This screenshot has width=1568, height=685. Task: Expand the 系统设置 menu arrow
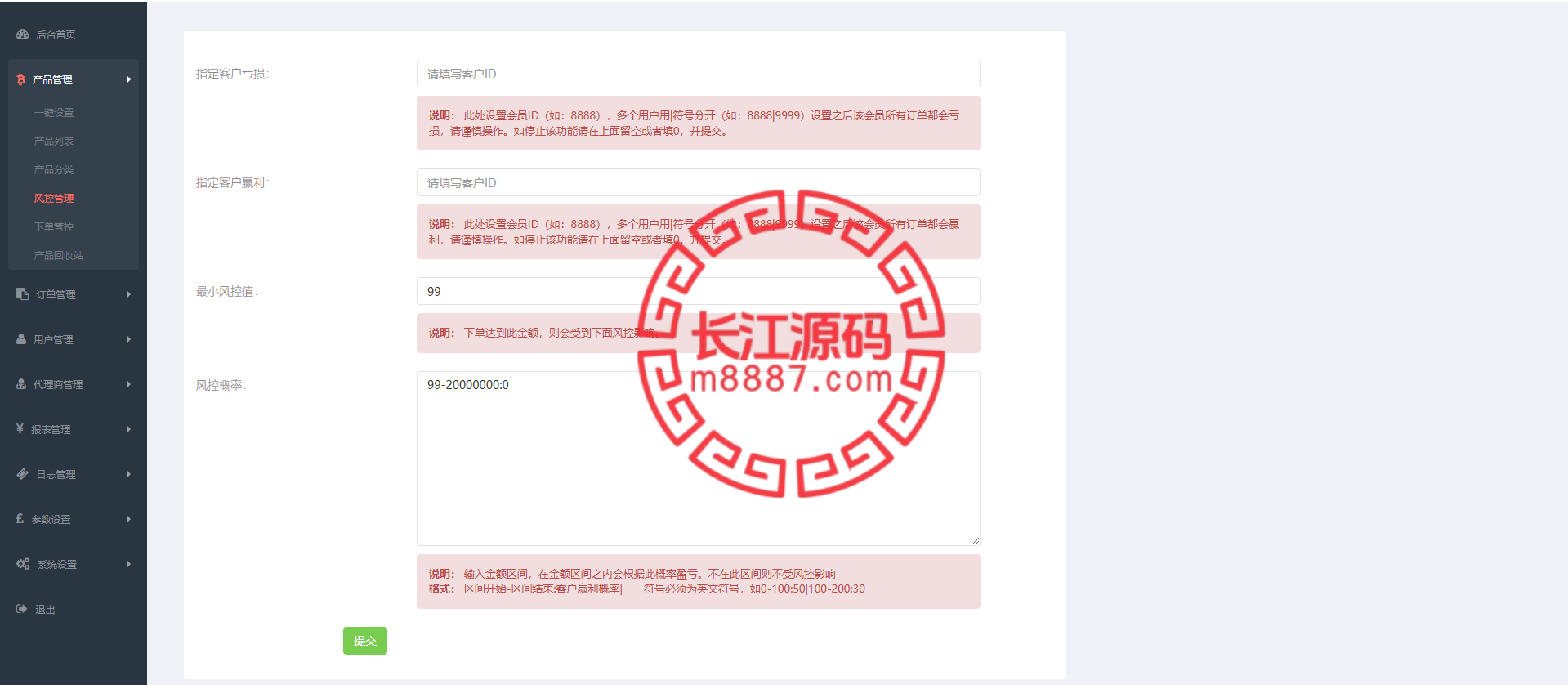(x=129, y=564)
